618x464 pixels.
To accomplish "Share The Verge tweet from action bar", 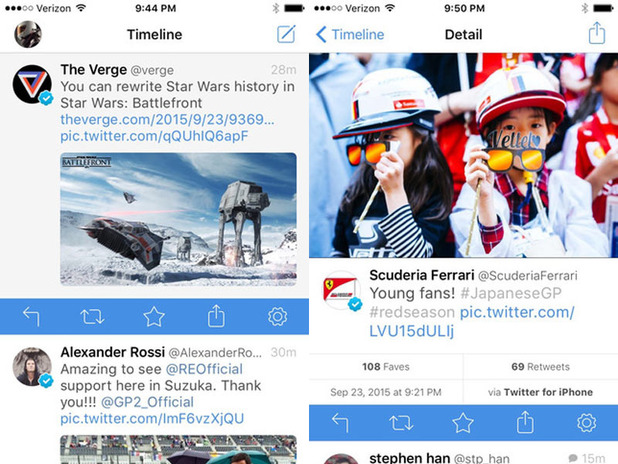I will point(216,315).
